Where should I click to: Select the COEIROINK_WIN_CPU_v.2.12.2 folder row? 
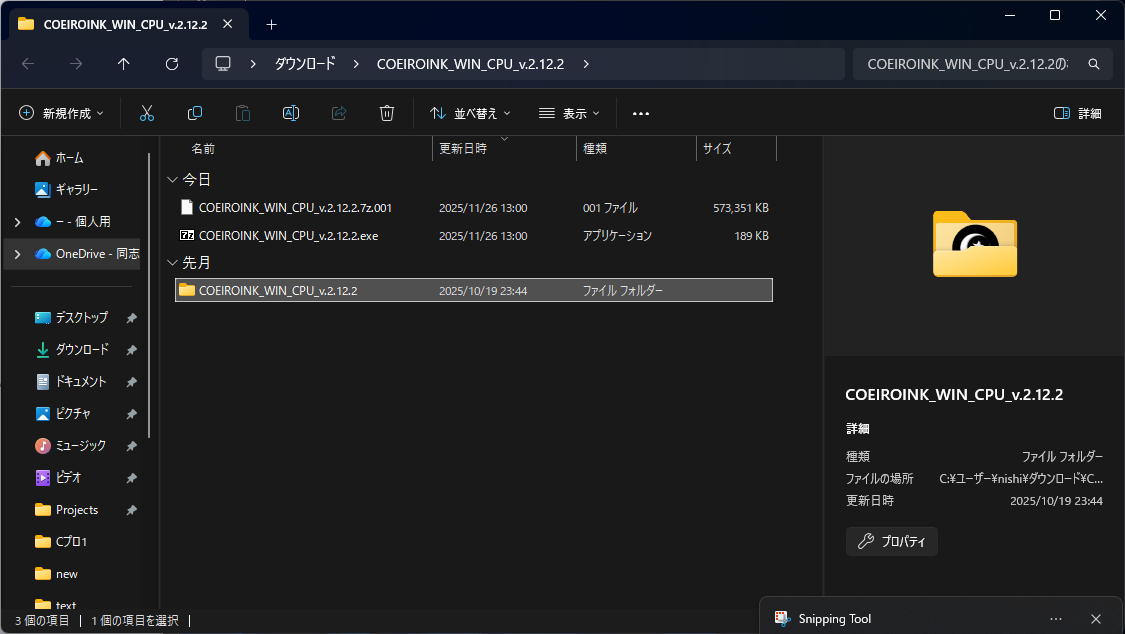(x=474, y=290)
